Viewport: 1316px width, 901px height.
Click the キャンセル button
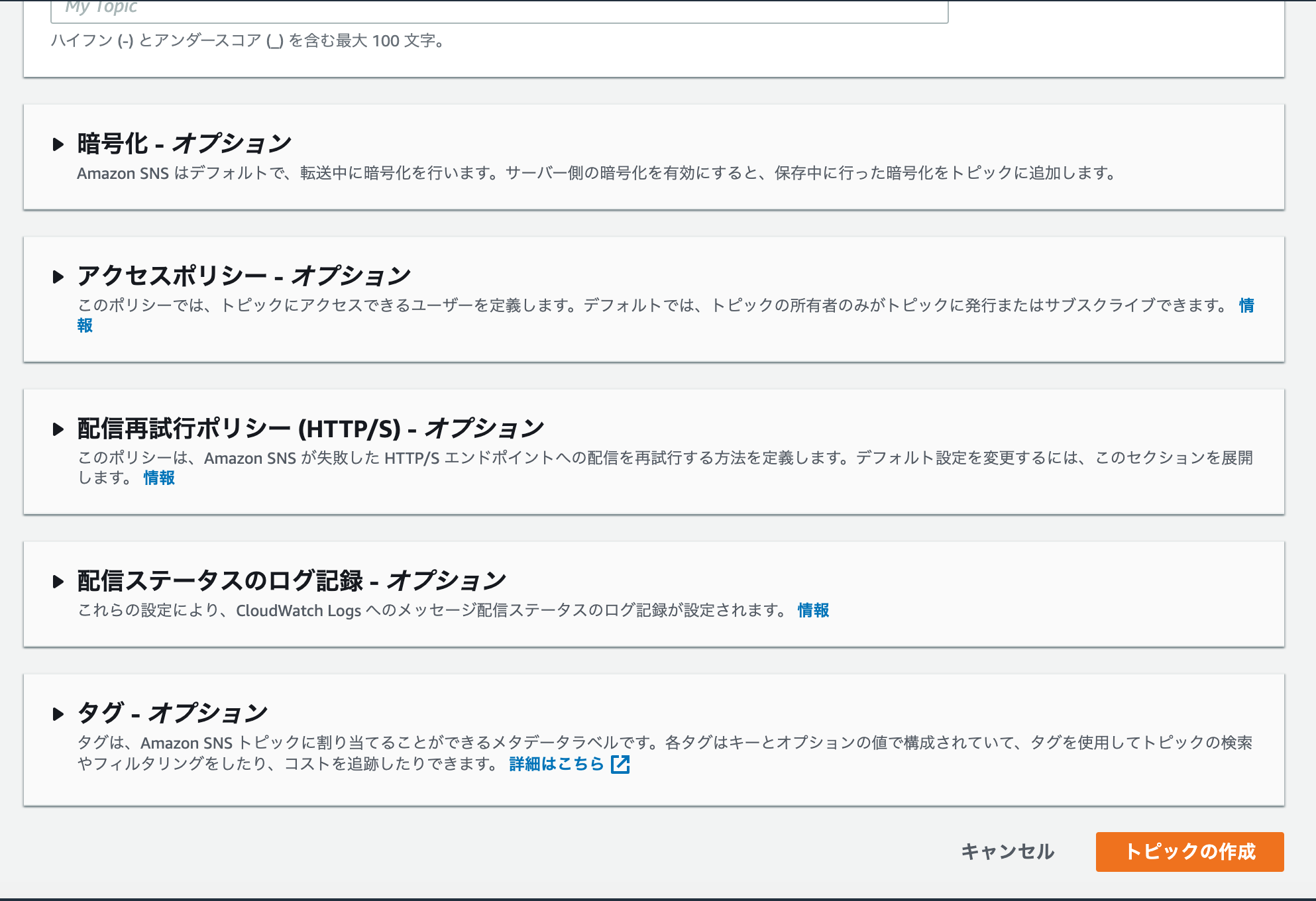point(1007,851)
